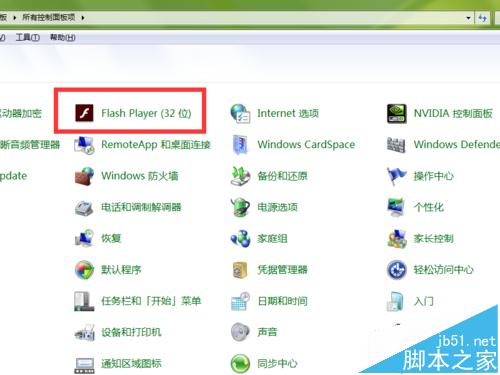Image resolution: width=500 pixels, height=375 pixels.
Task: Click the 设备和打印机 icon
Action: click(x=84, y=332)
